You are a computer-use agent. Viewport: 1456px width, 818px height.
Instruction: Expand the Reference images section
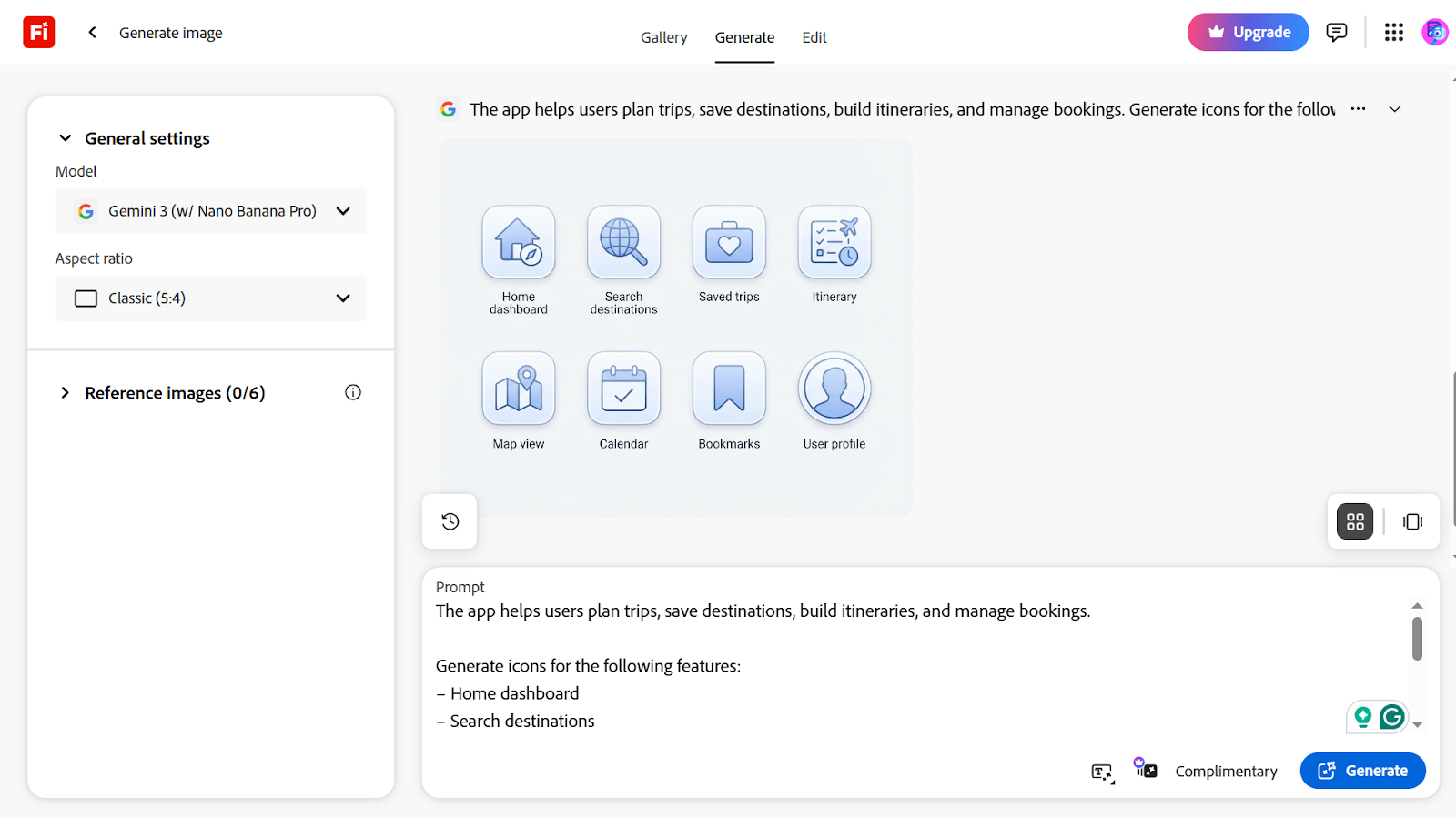(x=66, y=393)
